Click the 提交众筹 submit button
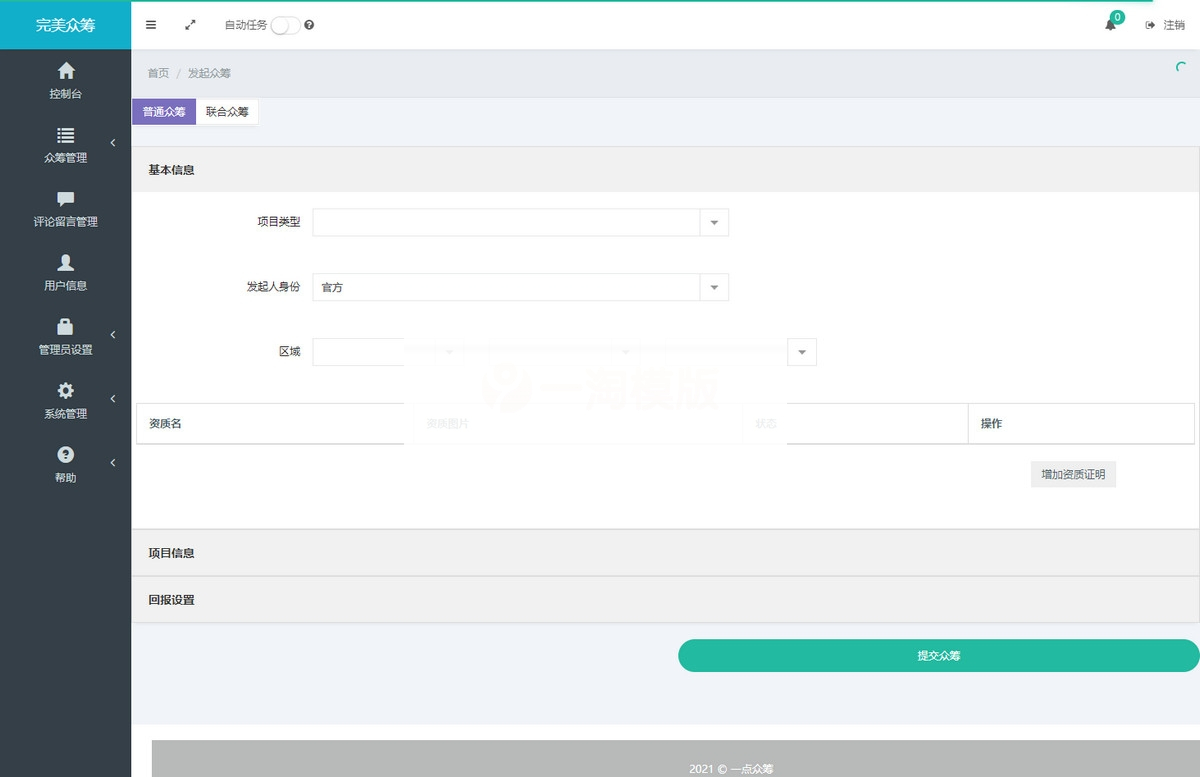Image resolution: width=1200 pixels, height=777 pixels. tap(937, 655)
